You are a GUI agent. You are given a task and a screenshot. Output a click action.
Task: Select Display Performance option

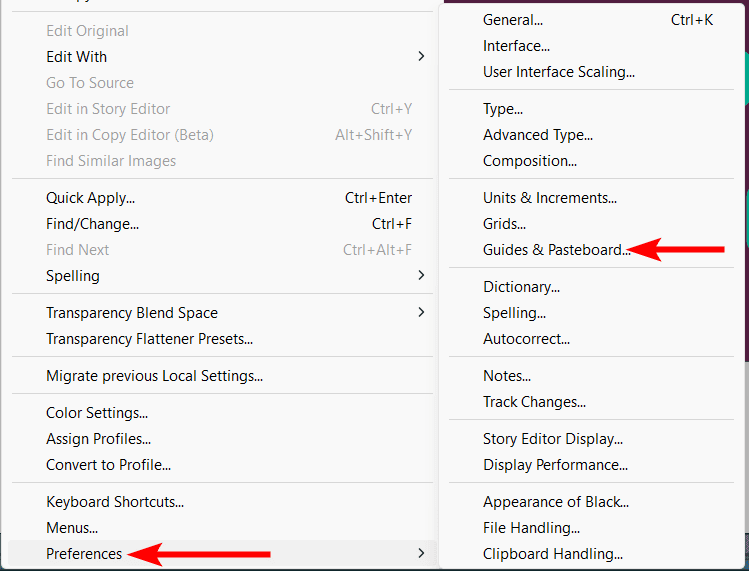[555, 465]
